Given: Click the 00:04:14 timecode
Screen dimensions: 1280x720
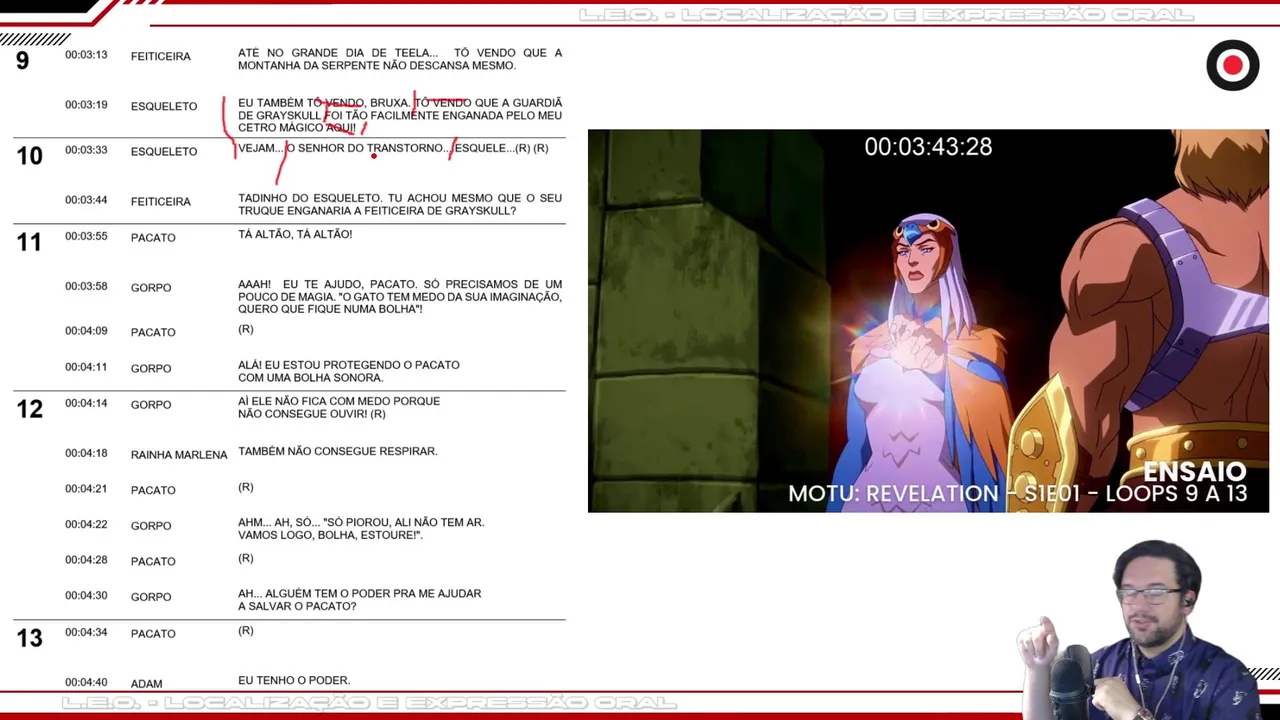Looking at the screenshot, I should point(86,403).
